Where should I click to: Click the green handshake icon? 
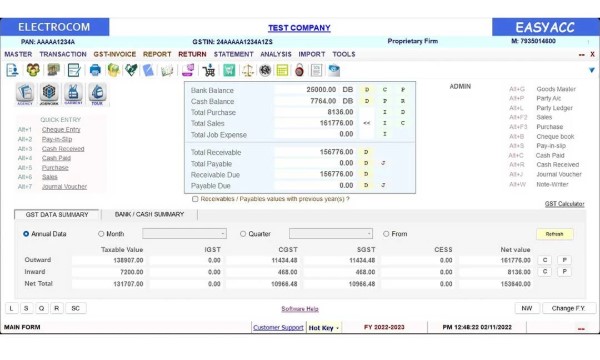tap(131, 70)
